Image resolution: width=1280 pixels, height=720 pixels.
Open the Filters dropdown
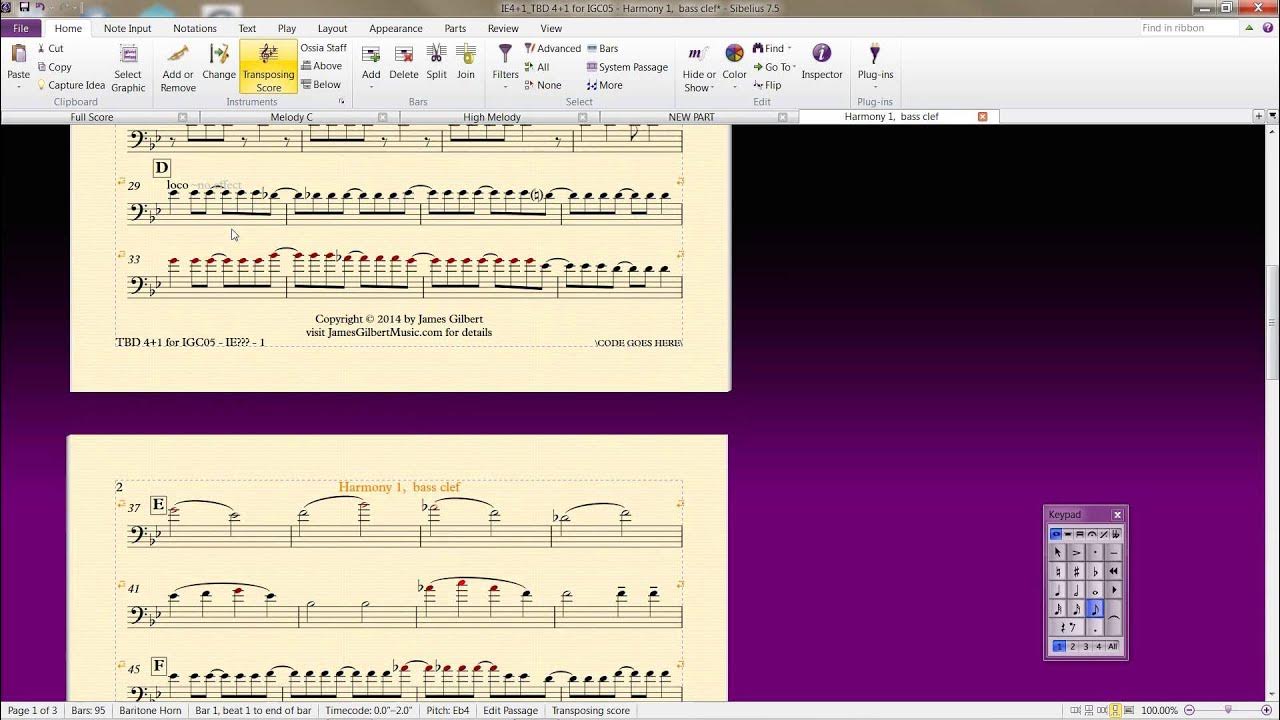click(505, 66)
